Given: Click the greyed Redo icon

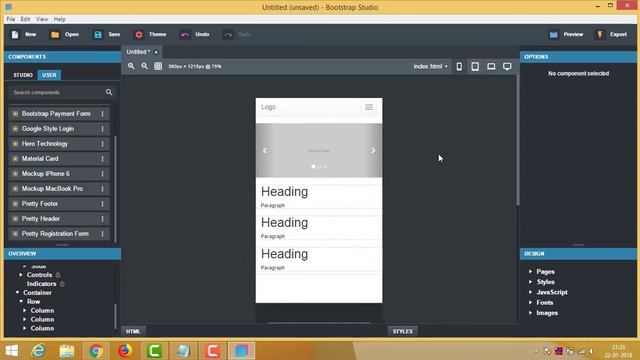Looking at the screenshot, I should coord(228,35).
